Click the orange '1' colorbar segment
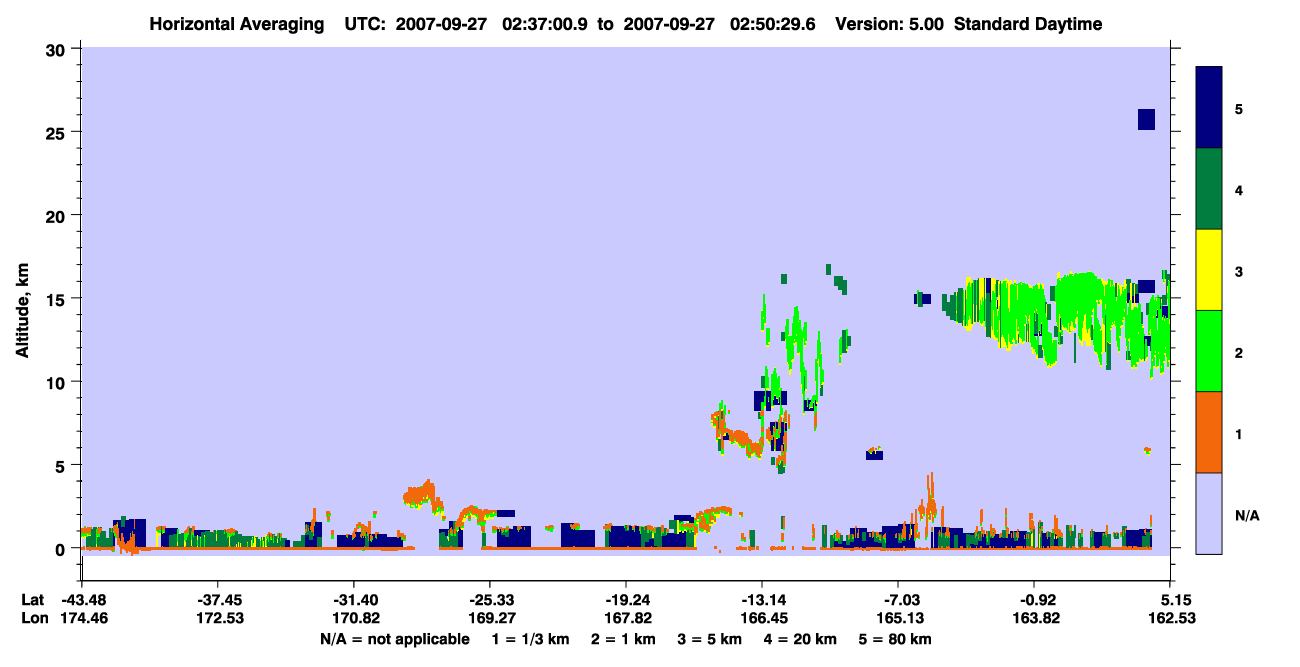 tap(1209, 432)
